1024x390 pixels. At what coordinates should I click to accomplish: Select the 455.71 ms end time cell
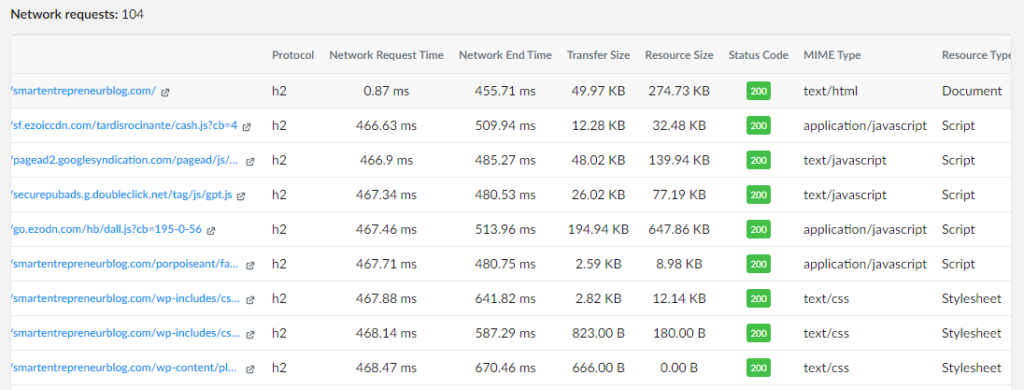[x=505, y=91]
